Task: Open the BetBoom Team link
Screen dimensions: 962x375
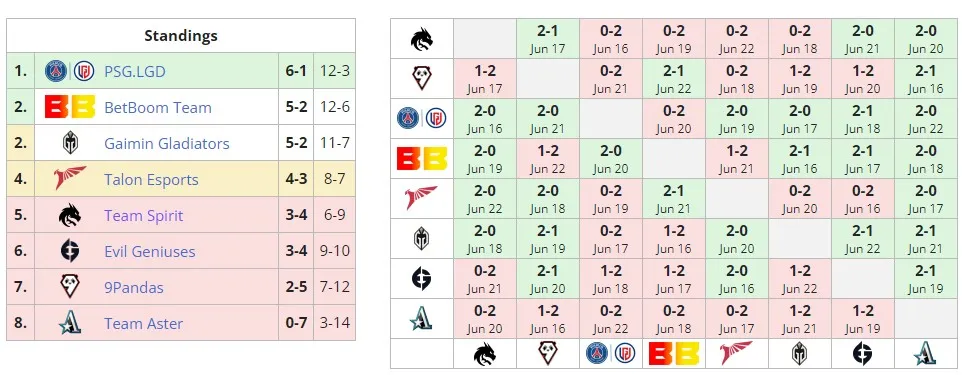Action: [x=158, y=107]
